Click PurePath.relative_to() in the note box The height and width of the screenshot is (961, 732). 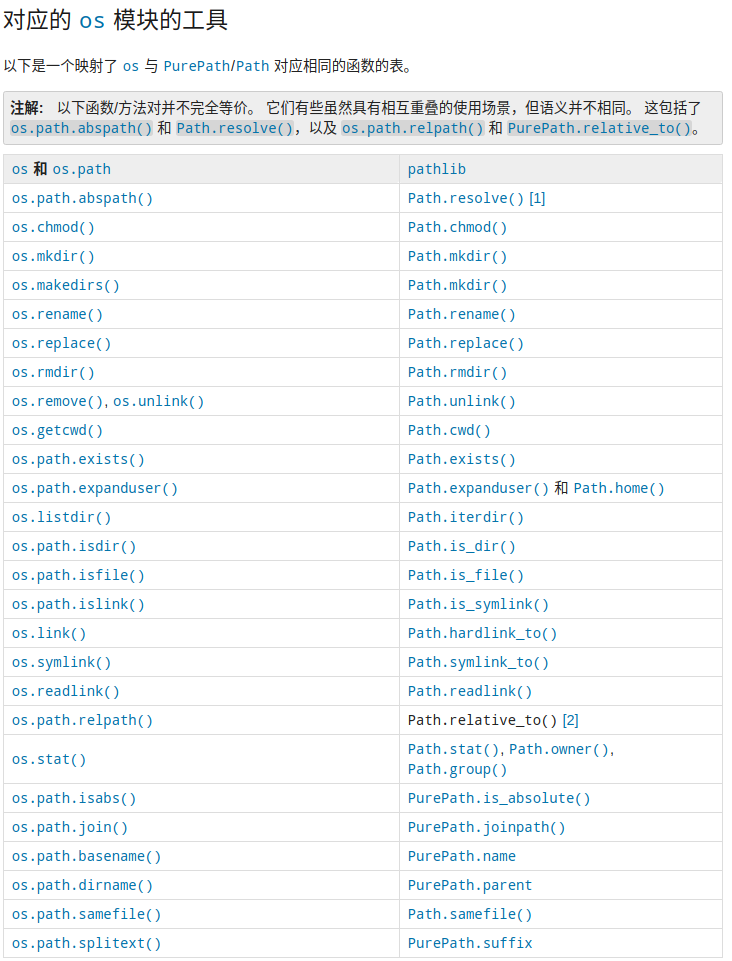[x=600, y=128]
